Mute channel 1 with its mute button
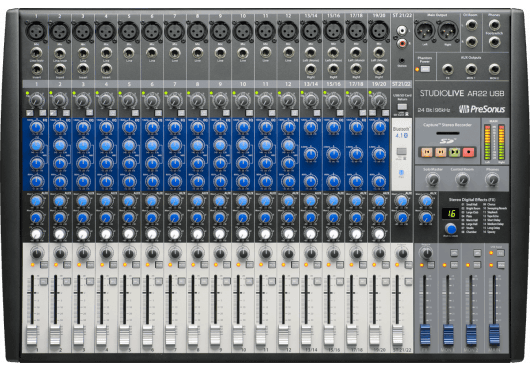The height and width of the screenshot is (371, 530). click(44, 265)
